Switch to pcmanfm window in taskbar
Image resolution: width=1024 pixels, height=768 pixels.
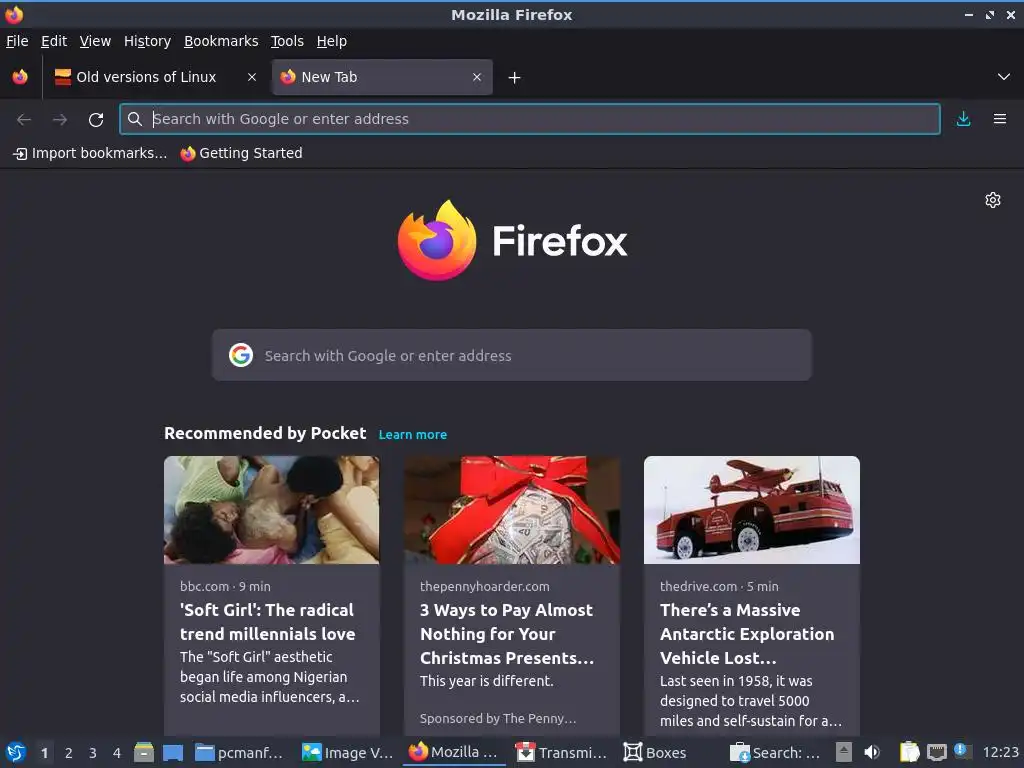coord(240,753)
